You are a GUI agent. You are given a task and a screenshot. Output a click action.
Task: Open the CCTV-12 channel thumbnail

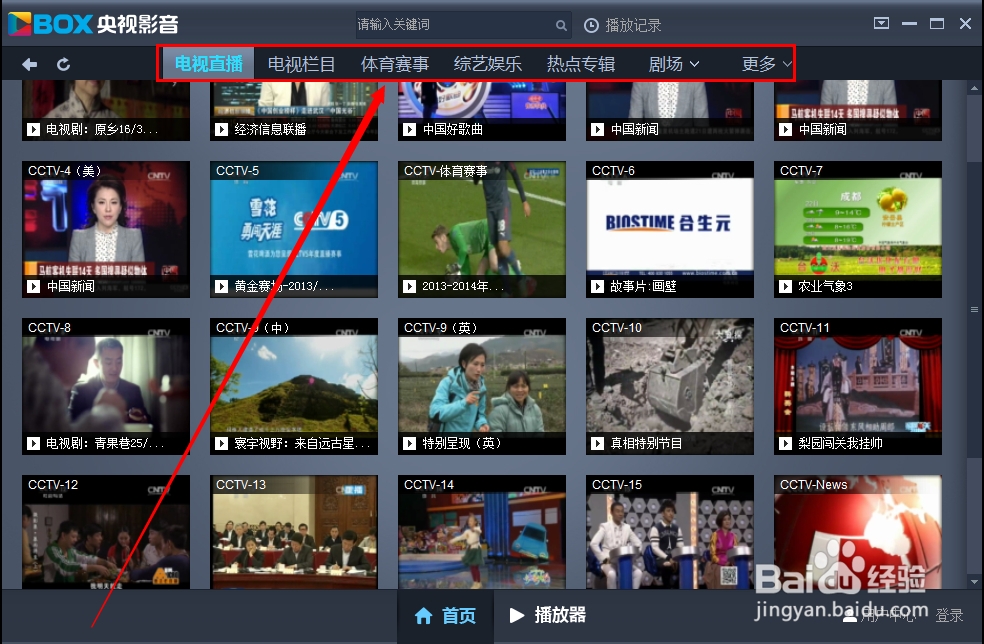(105, 532)
